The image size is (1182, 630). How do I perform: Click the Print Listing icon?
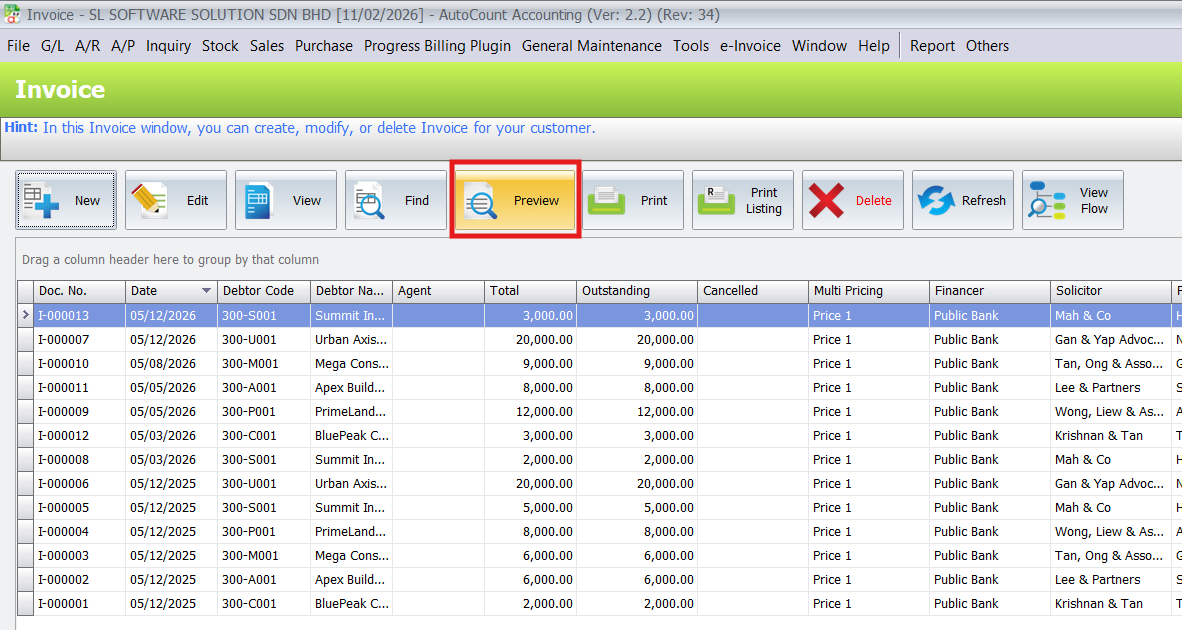[716, 200]
